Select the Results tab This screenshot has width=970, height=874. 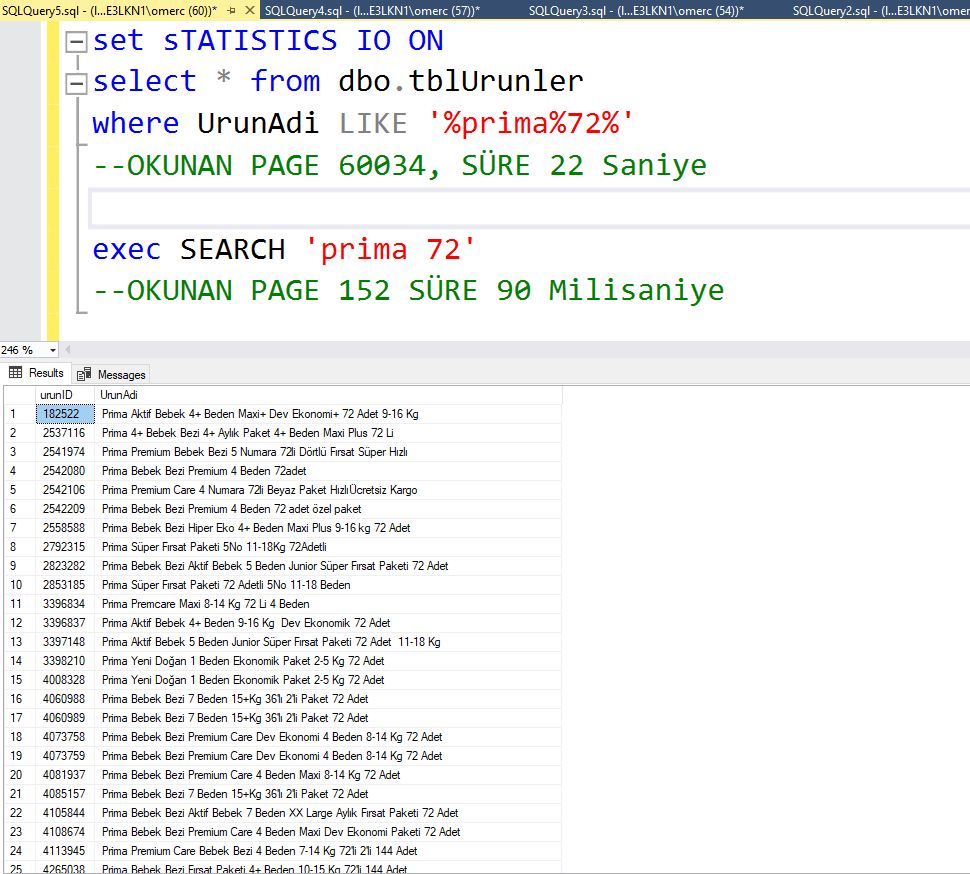(x=46, y=373)
